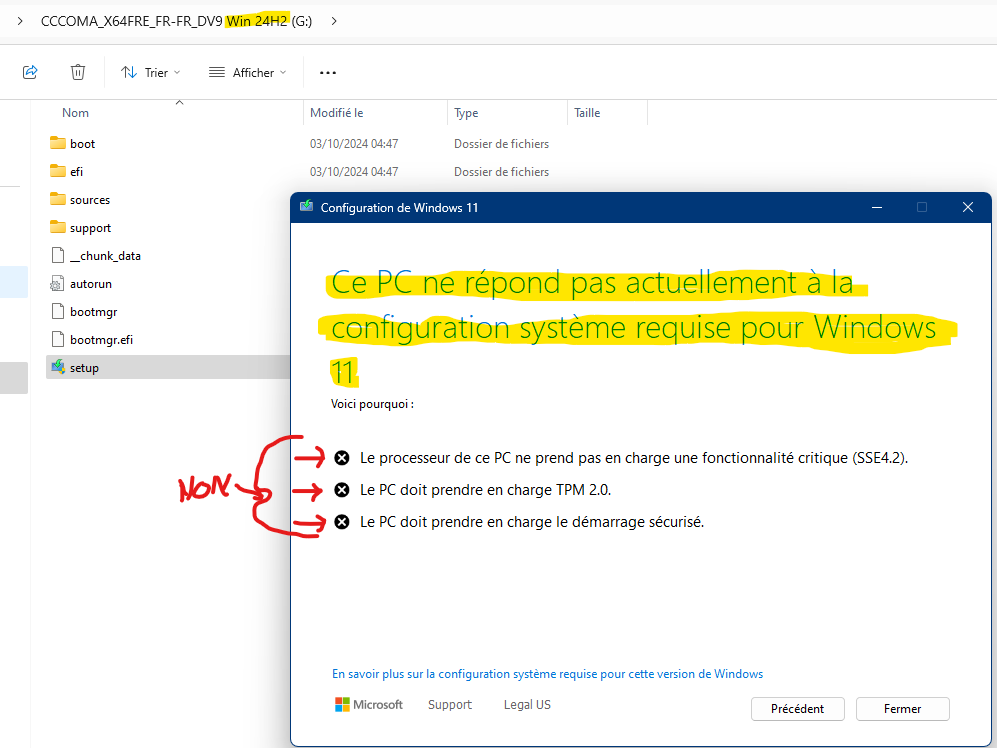Click error icon beside démarrage sécurisé message
Viewport: 997px width, 748px height.
pyautogui.click(x=342, y=522)
